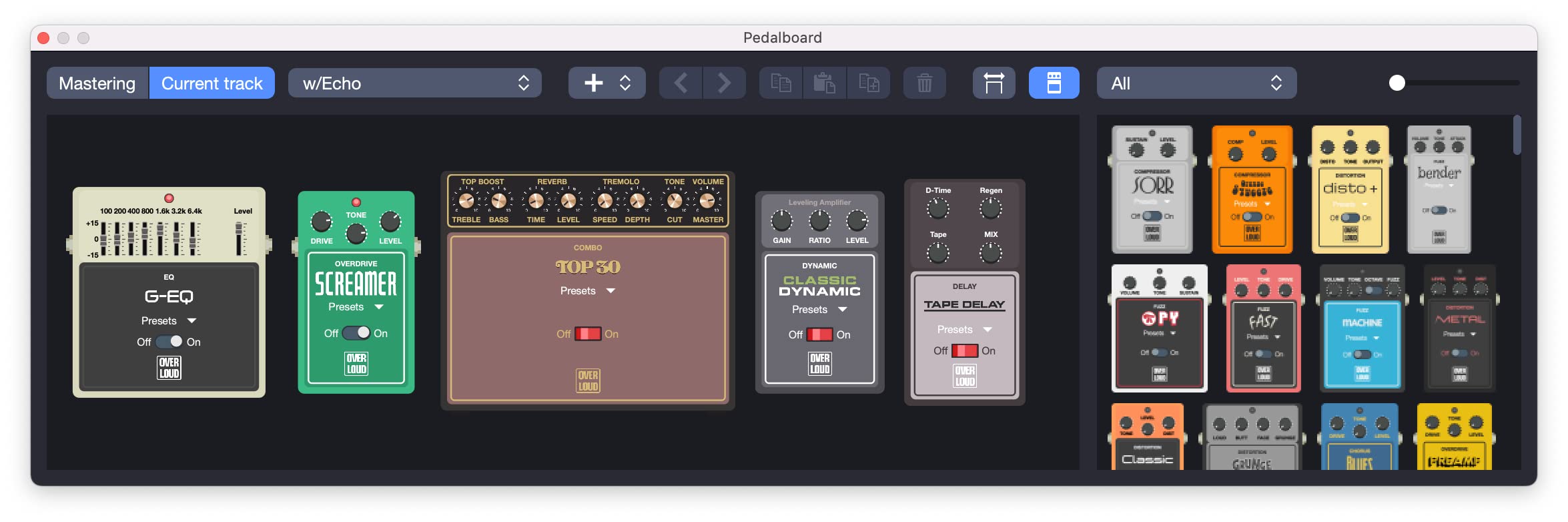Click the GAIN knob on Classic Dynamic
1568x522 pixels.
tap(781, 220)
